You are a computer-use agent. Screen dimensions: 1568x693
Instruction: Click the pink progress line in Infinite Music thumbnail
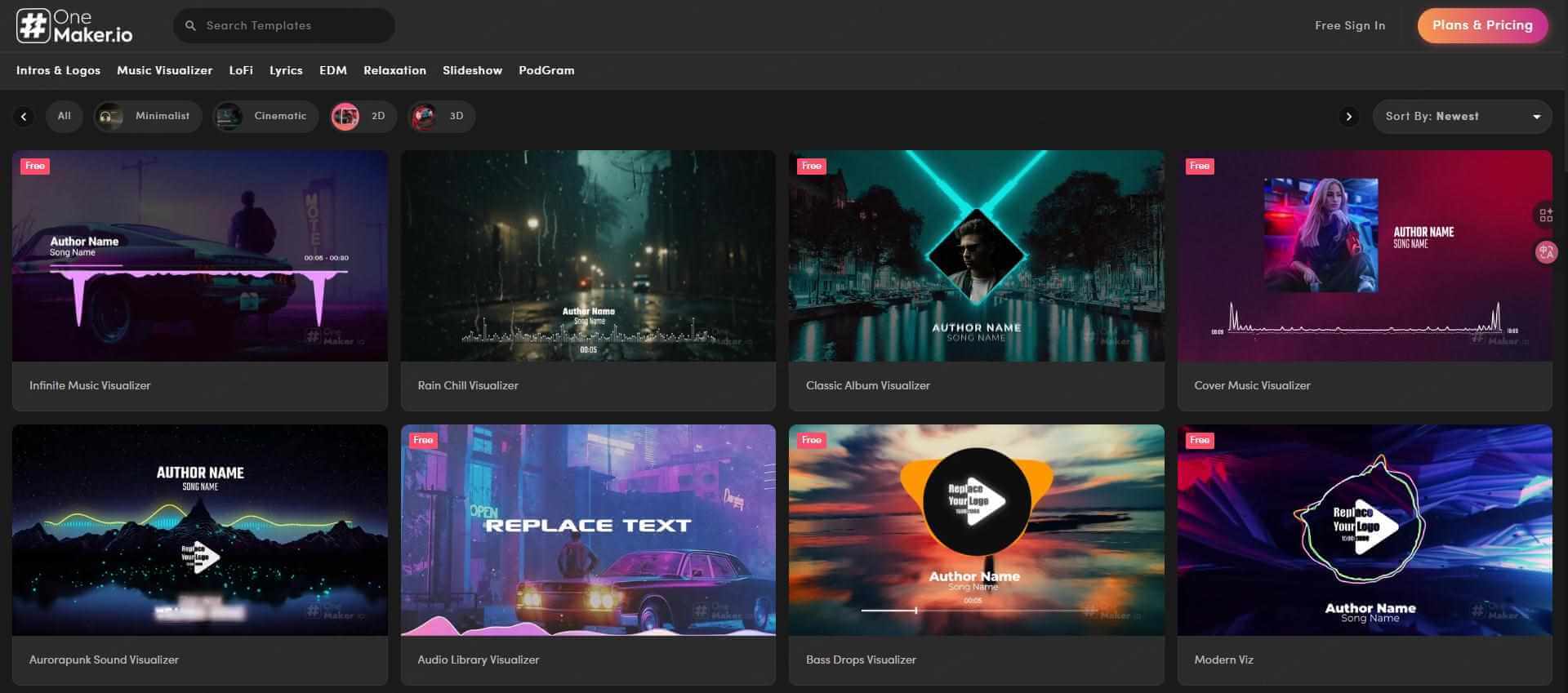point(86,265)
